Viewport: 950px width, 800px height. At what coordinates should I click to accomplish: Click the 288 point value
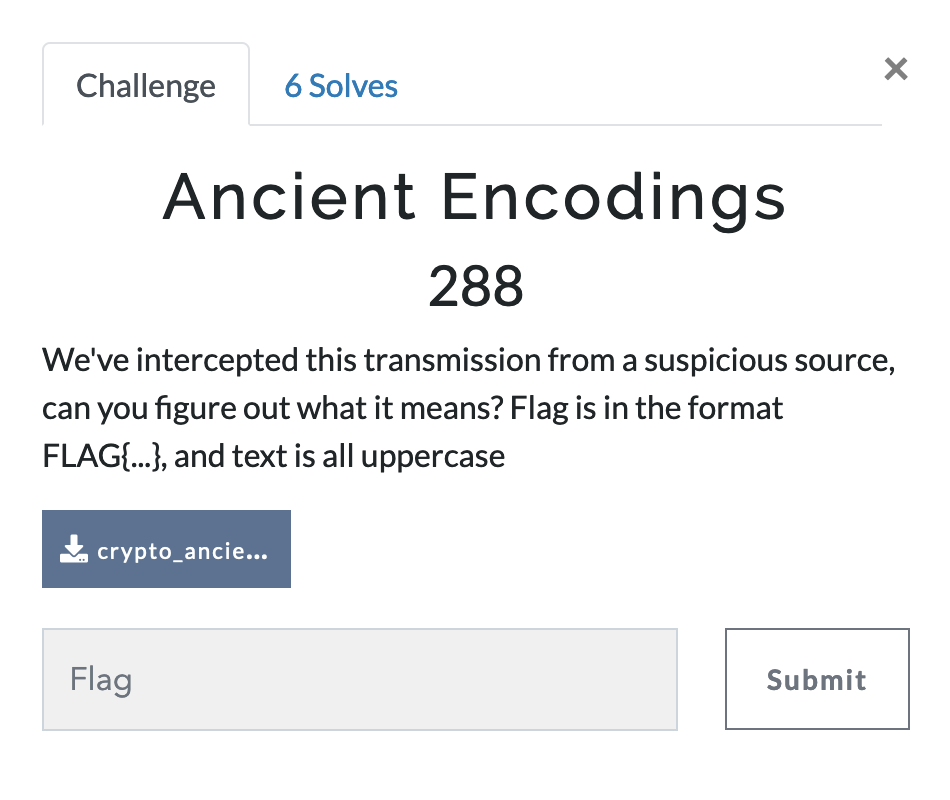[x=475, y=288]
